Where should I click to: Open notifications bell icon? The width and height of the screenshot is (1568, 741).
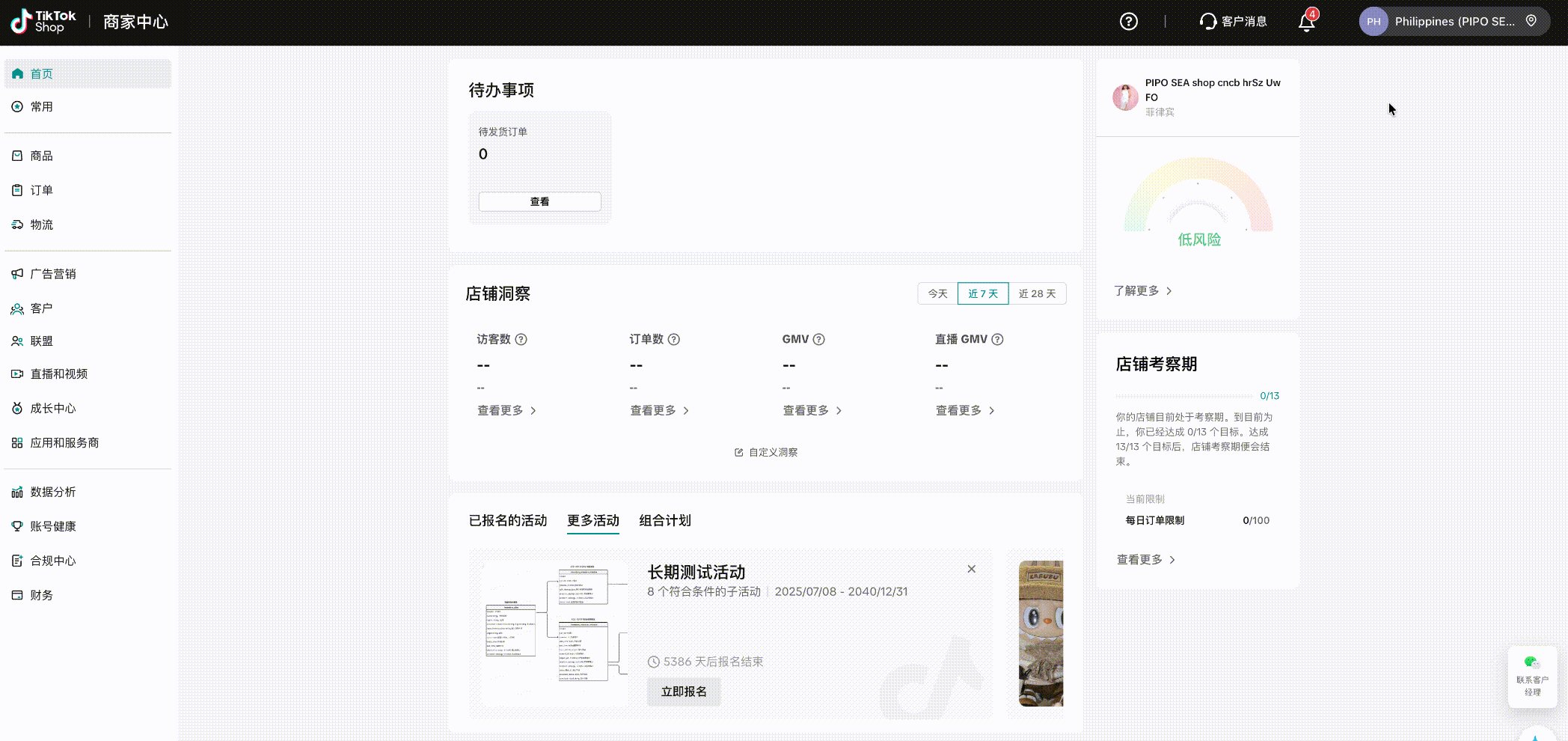click(x=1306, y=22)
